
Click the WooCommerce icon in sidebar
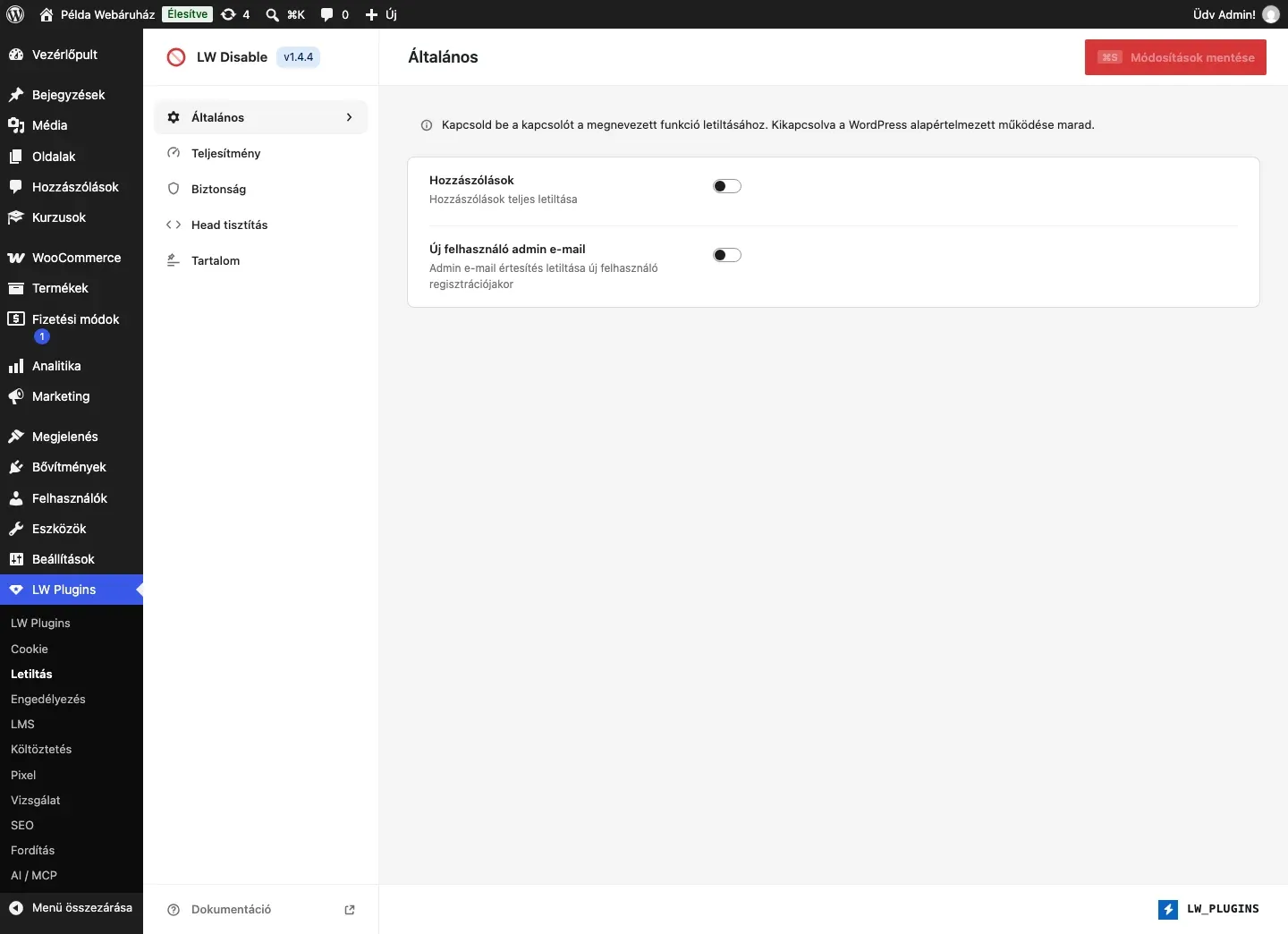click(x=16, y=258)
